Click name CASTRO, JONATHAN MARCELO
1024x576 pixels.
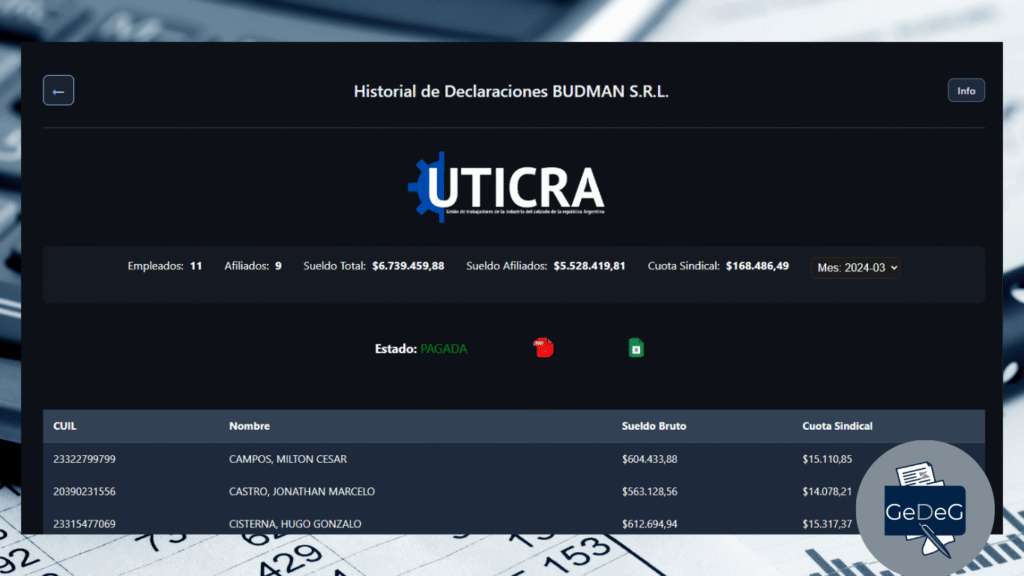(302, 491)
